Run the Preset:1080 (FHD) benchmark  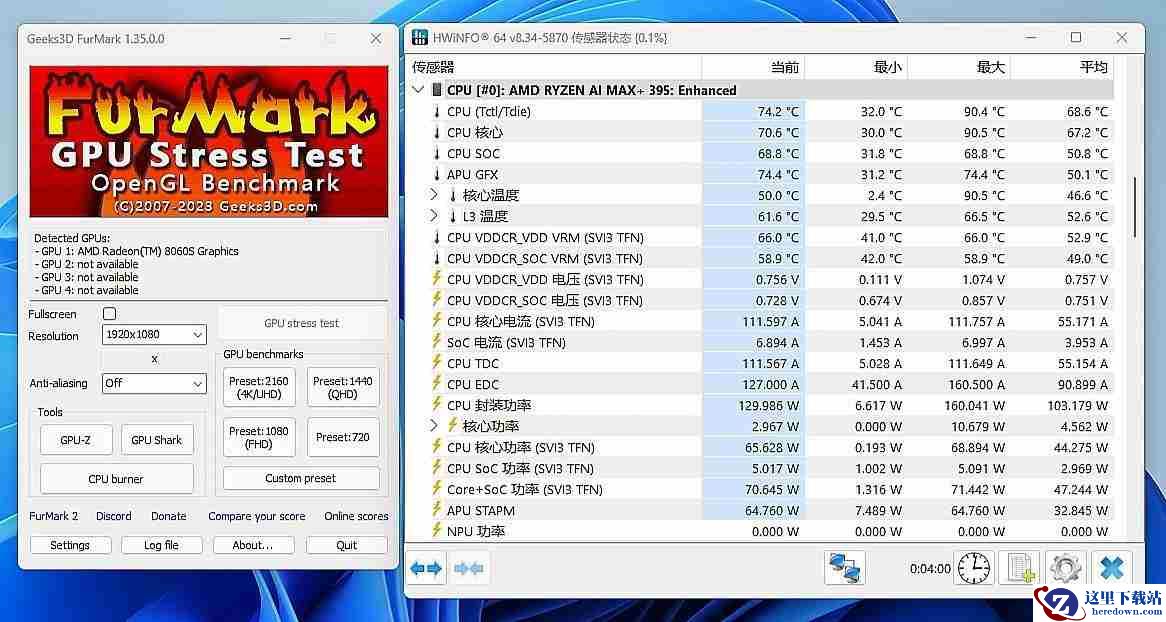(258, 437)
